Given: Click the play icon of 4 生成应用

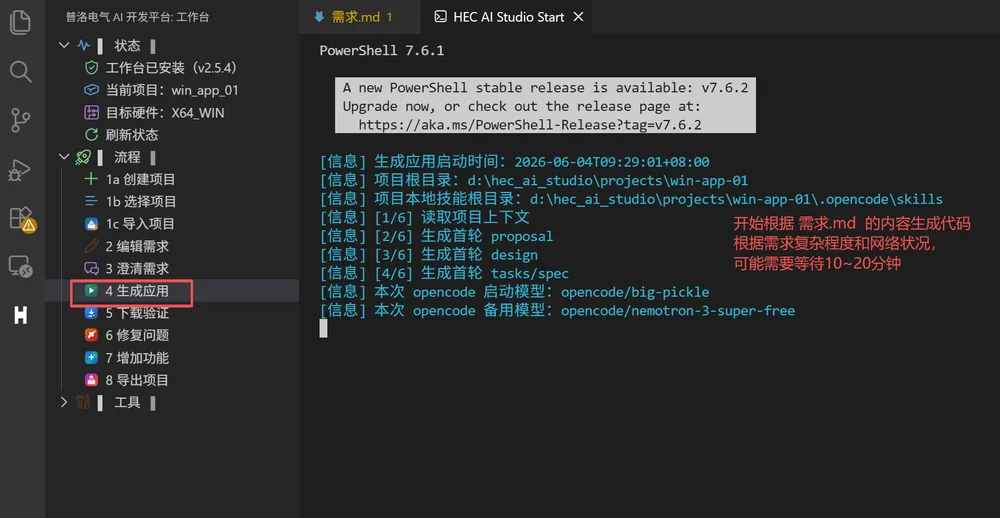Looking at the screenshot, I should pos(92,291).
